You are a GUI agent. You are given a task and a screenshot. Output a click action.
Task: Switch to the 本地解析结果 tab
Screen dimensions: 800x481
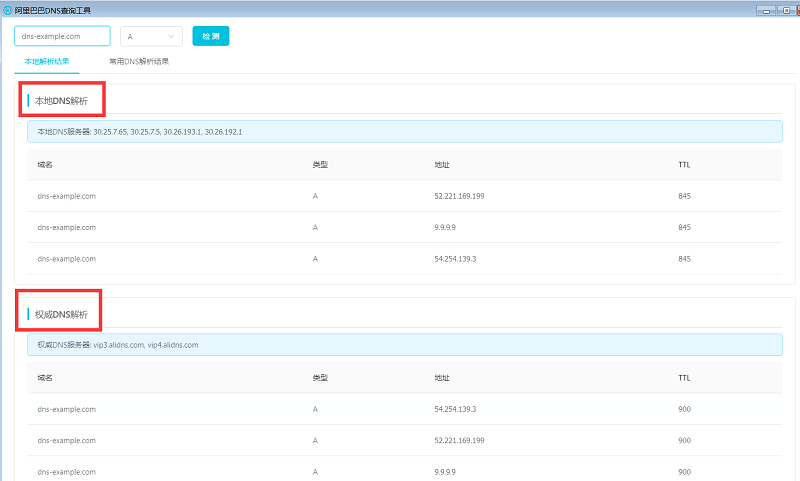(x=46, y=61)
